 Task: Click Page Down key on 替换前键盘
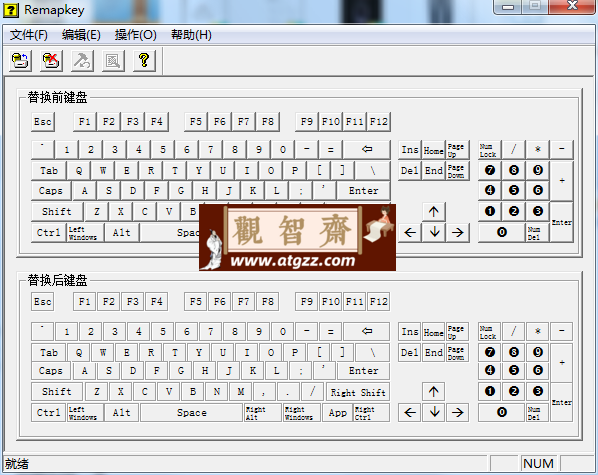coord(458,171)
